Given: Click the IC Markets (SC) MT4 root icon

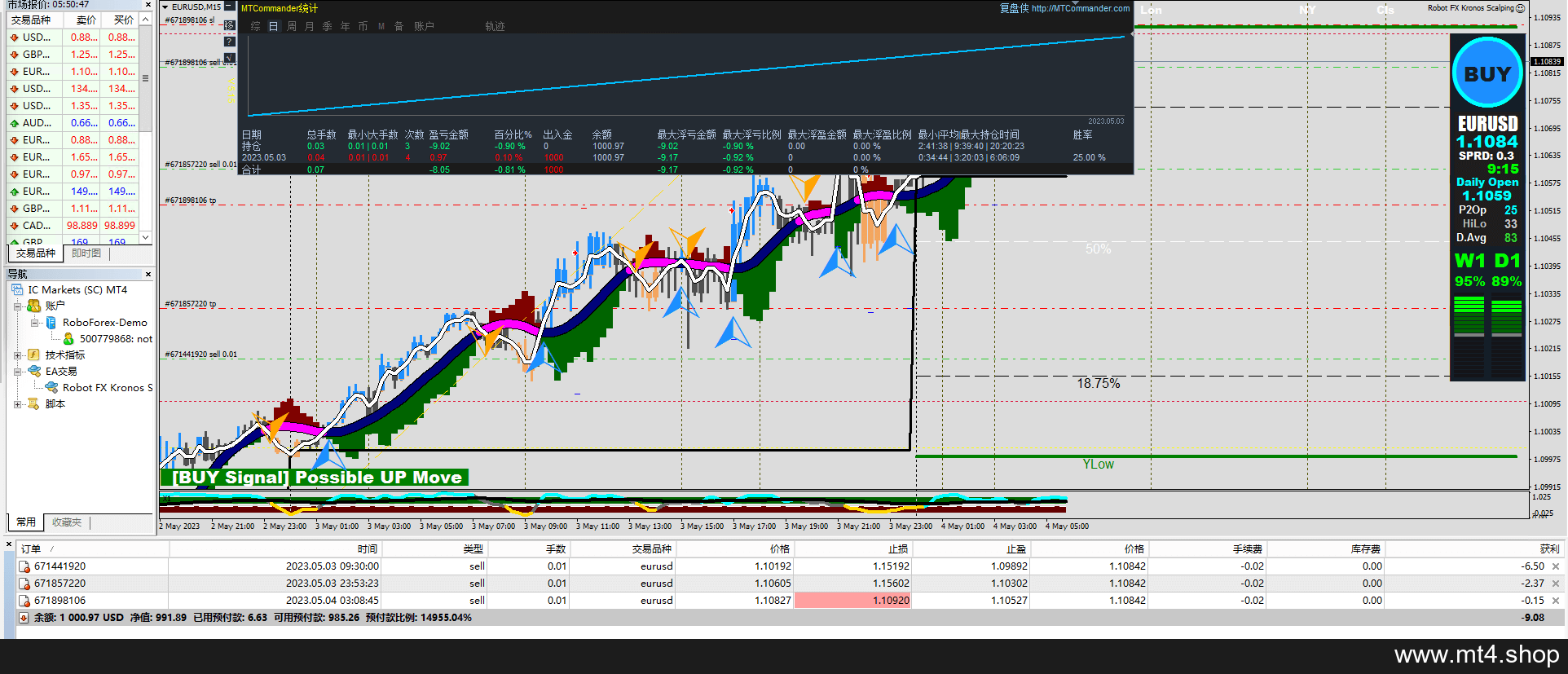Looking at the screenshot, I should pos(17,290).
